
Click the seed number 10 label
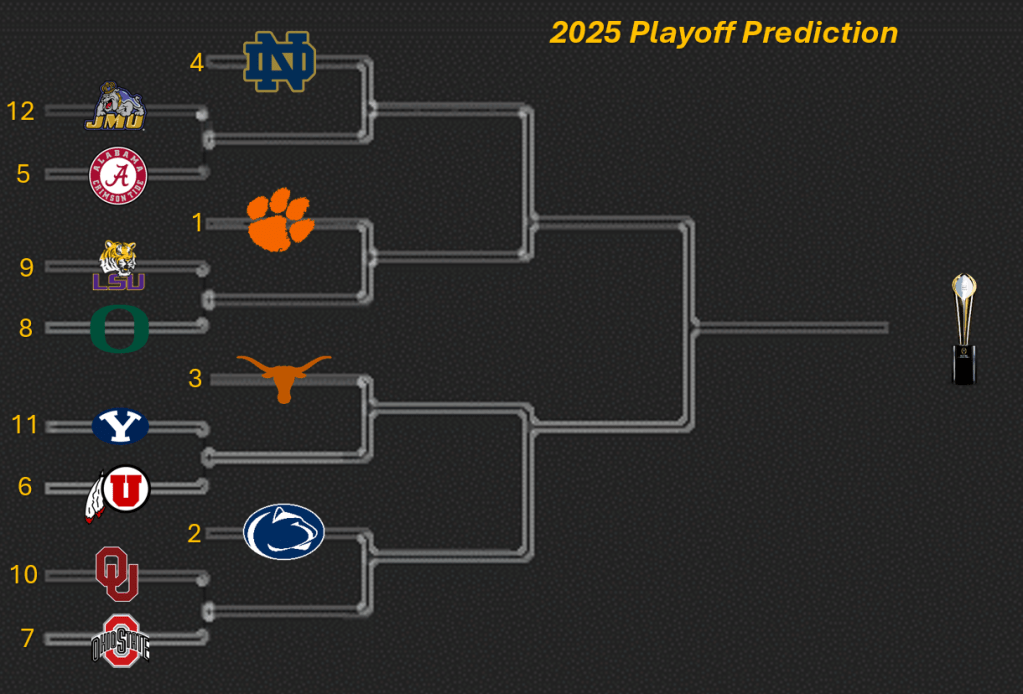tap(23, 575)
